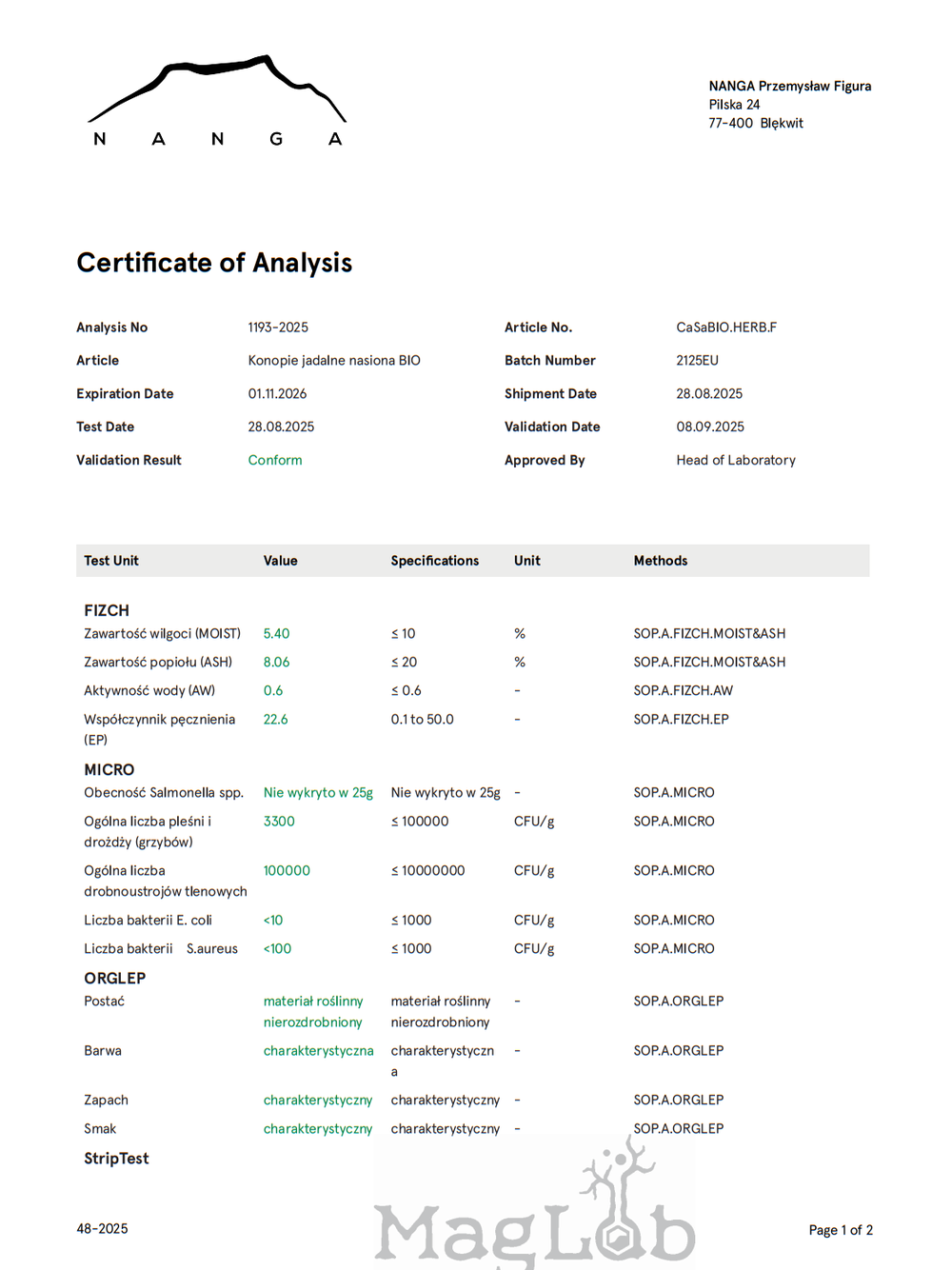Click the Batch Number value 2125EU

tap(697, 361)
